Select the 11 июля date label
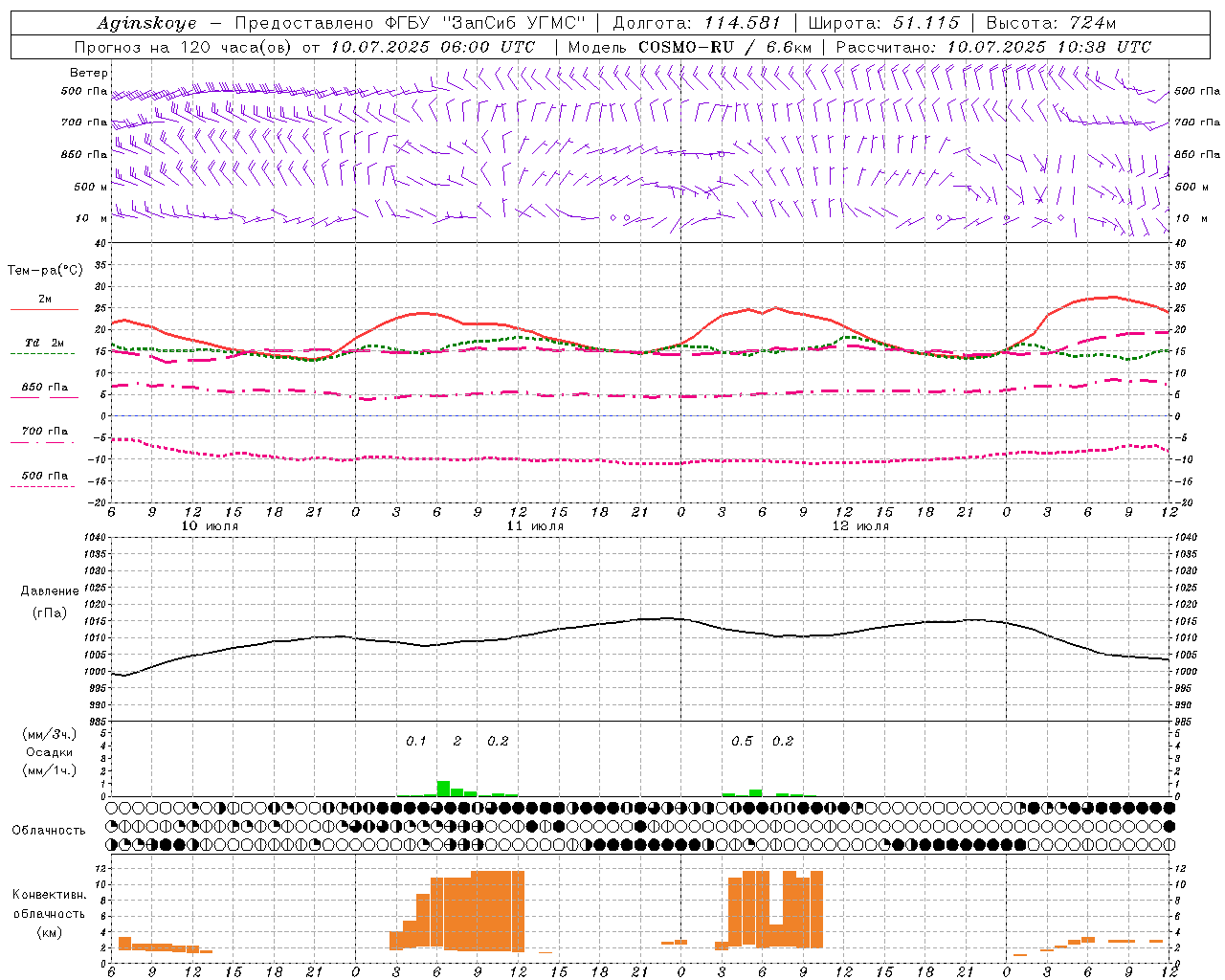Viewport: 1225px width, 980px height. click(535, 526)
